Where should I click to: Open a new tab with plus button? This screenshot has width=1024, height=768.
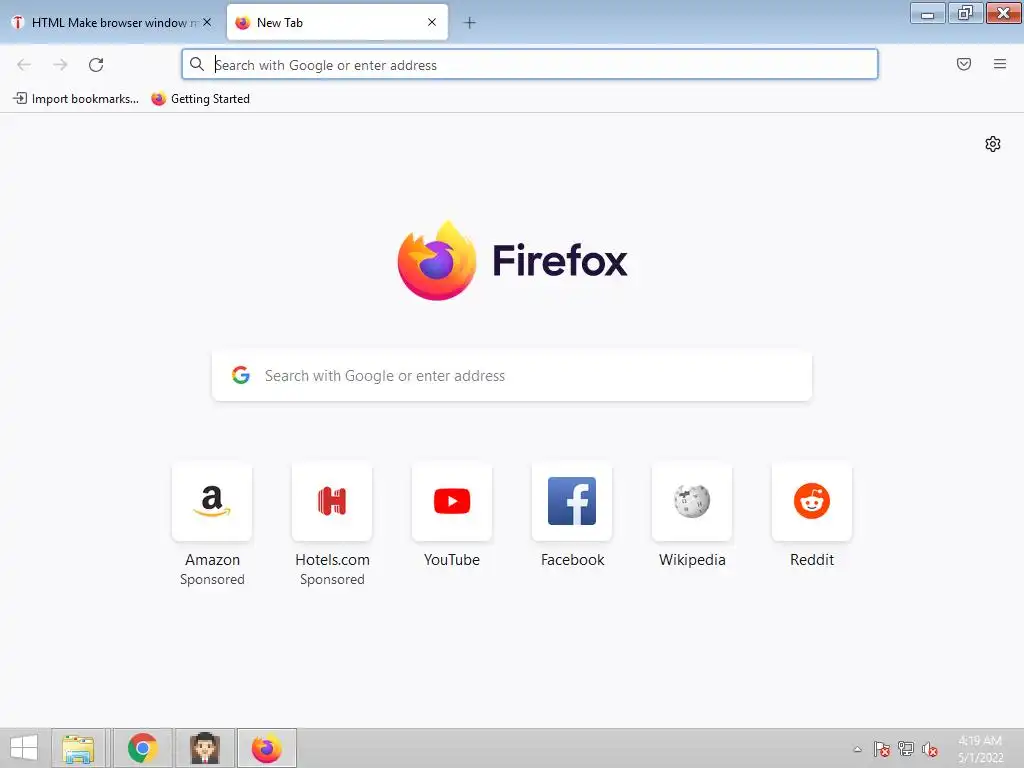click(470, 23)
